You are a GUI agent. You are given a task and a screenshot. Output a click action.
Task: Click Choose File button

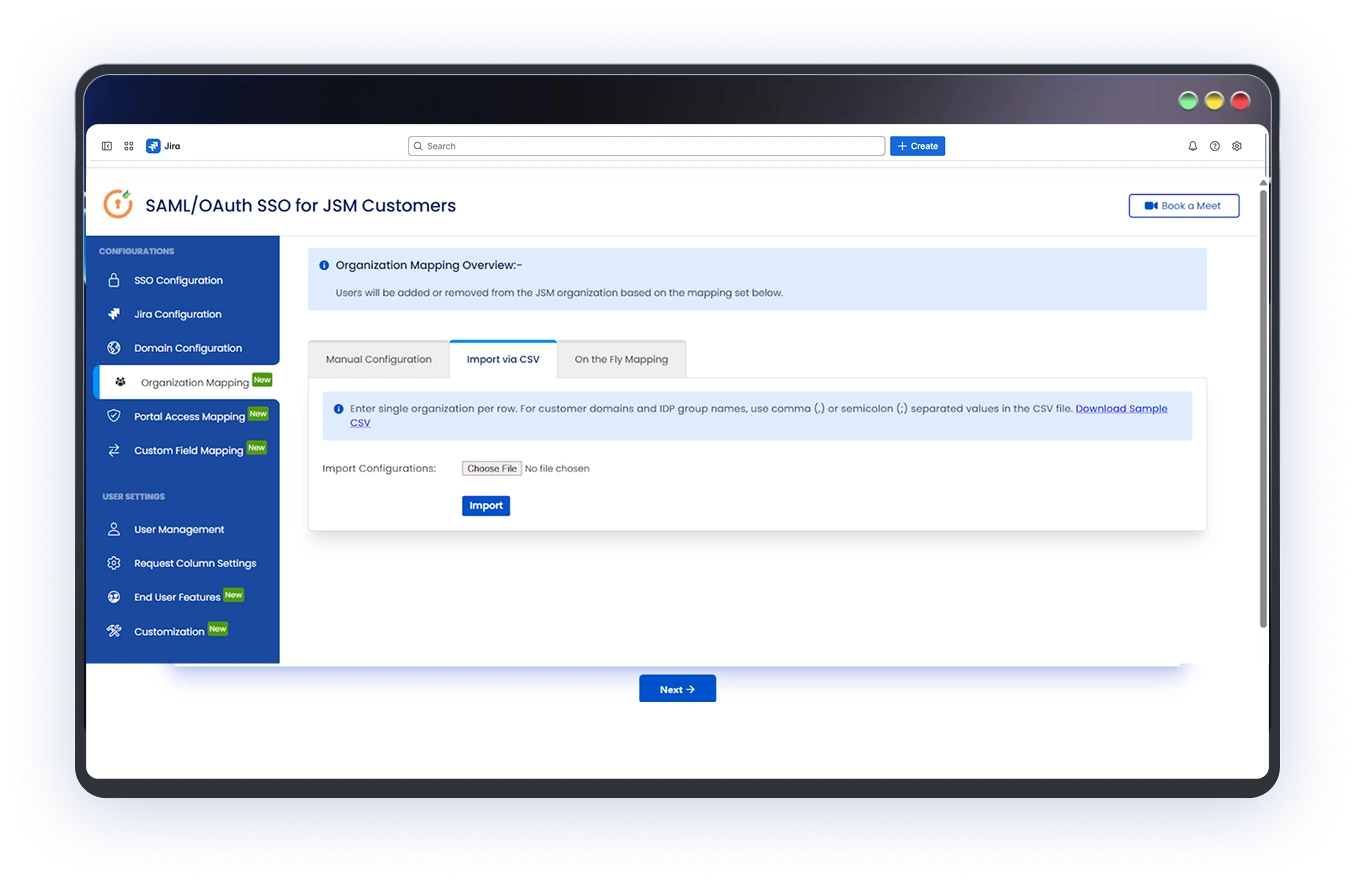coord(492,468)
